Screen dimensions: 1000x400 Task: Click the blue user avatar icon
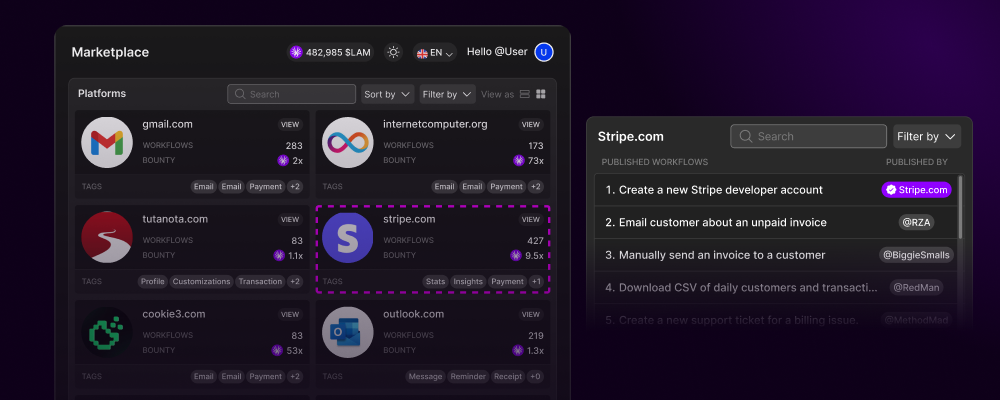click(543, 52)
